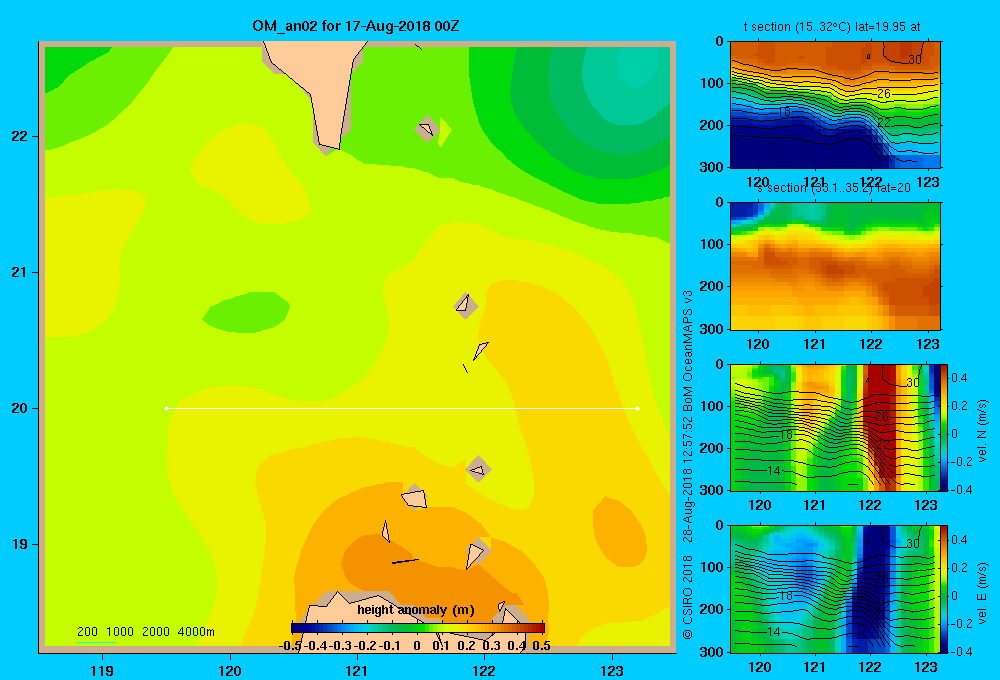Viewport: 1000px width, 680px height.
Task: Click the vel. E color scale bar
Action: (x=945, y=589)
